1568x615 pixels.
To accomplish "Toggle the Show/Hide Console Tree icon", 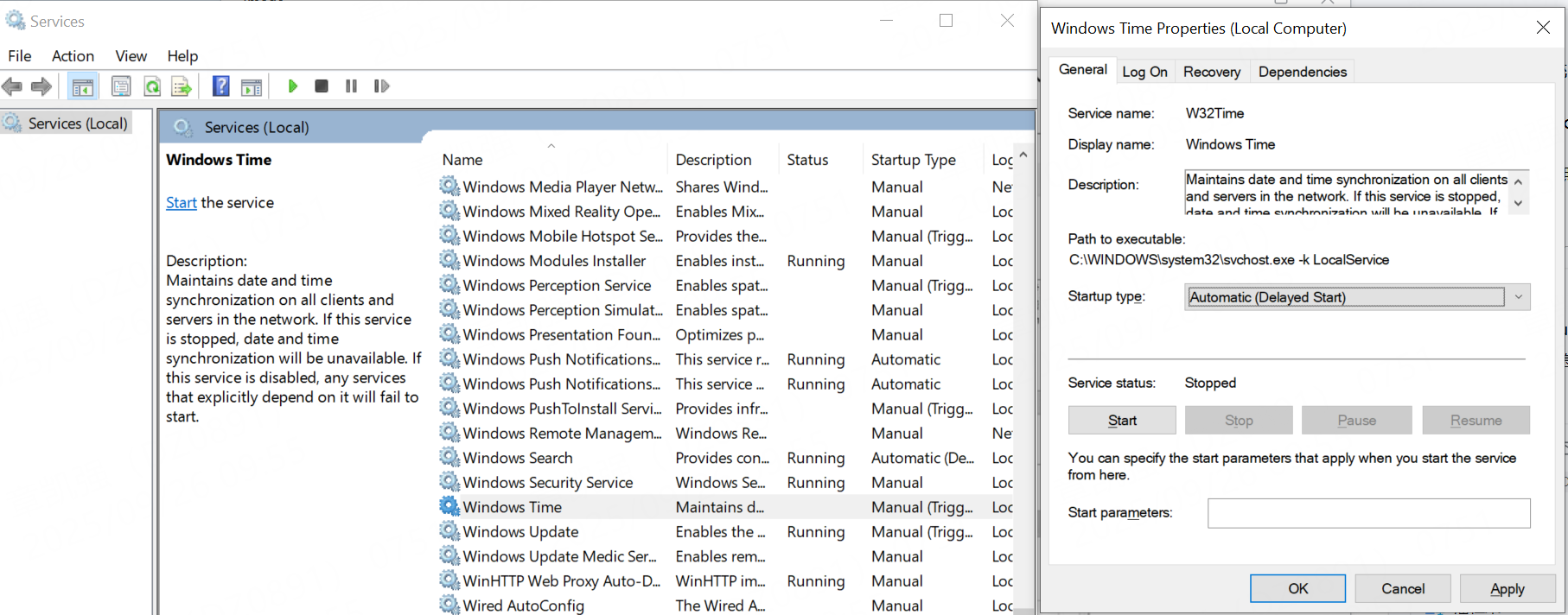I will [83, 86].
